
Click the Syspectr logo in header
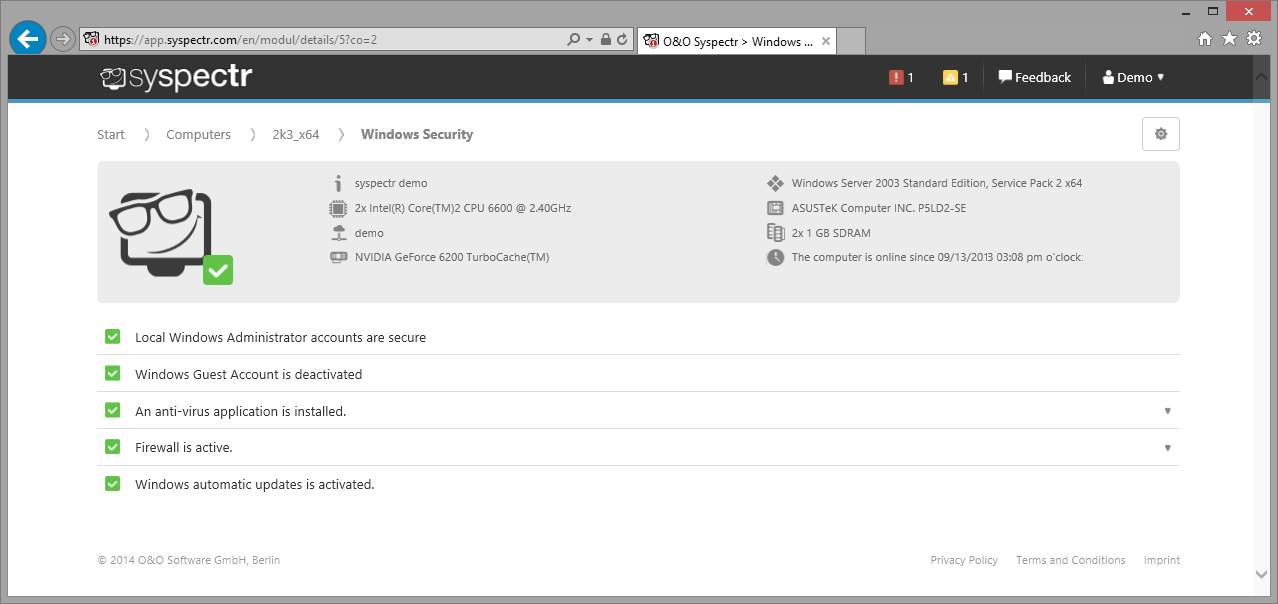[x=176, y=77]
